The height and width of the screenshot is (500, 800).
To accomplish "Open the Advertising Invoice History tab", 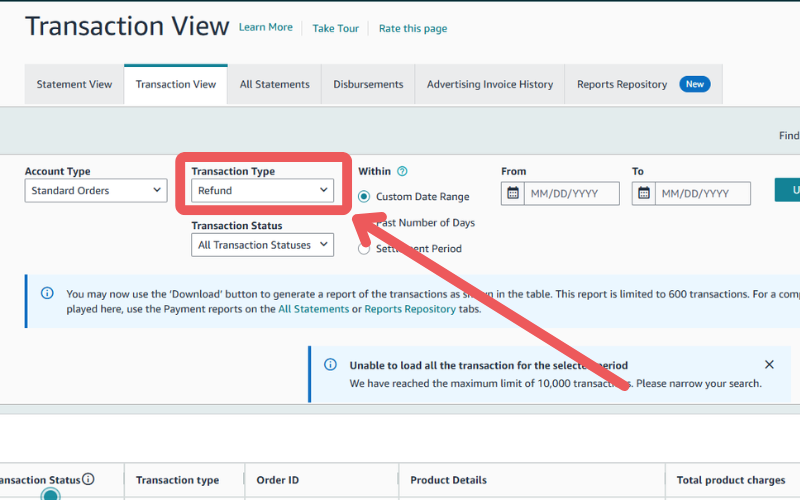I will (x=489, y=85).
